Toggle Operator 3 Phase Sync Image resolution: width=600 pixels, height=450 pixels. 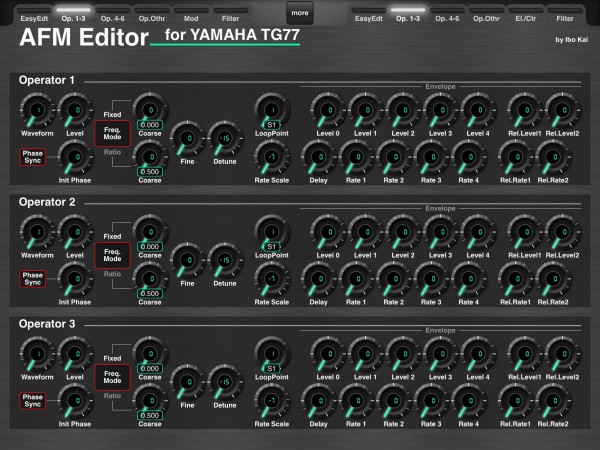click(33, 401)
